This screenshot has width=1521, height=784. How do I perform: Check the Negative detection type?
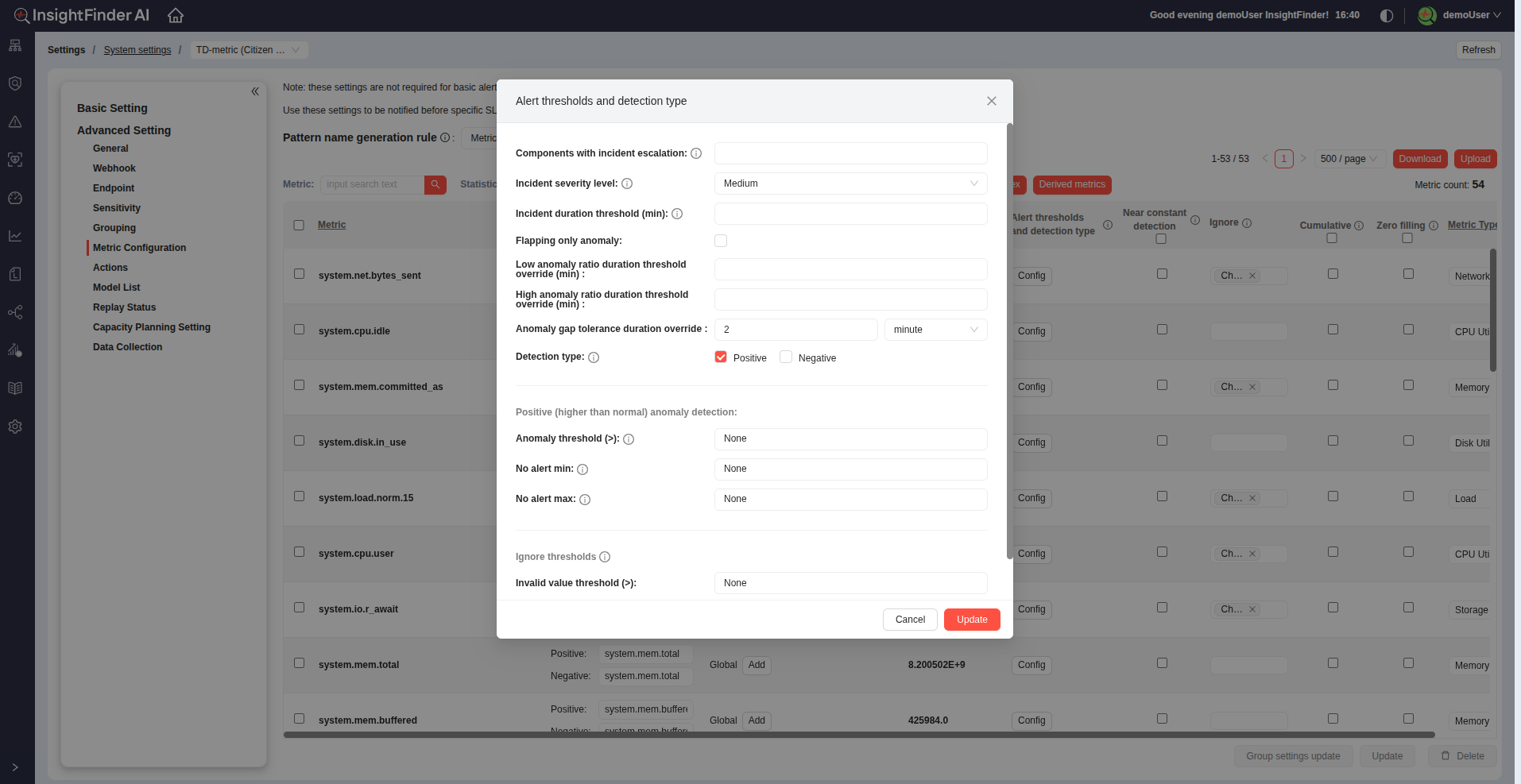[786, 357]
